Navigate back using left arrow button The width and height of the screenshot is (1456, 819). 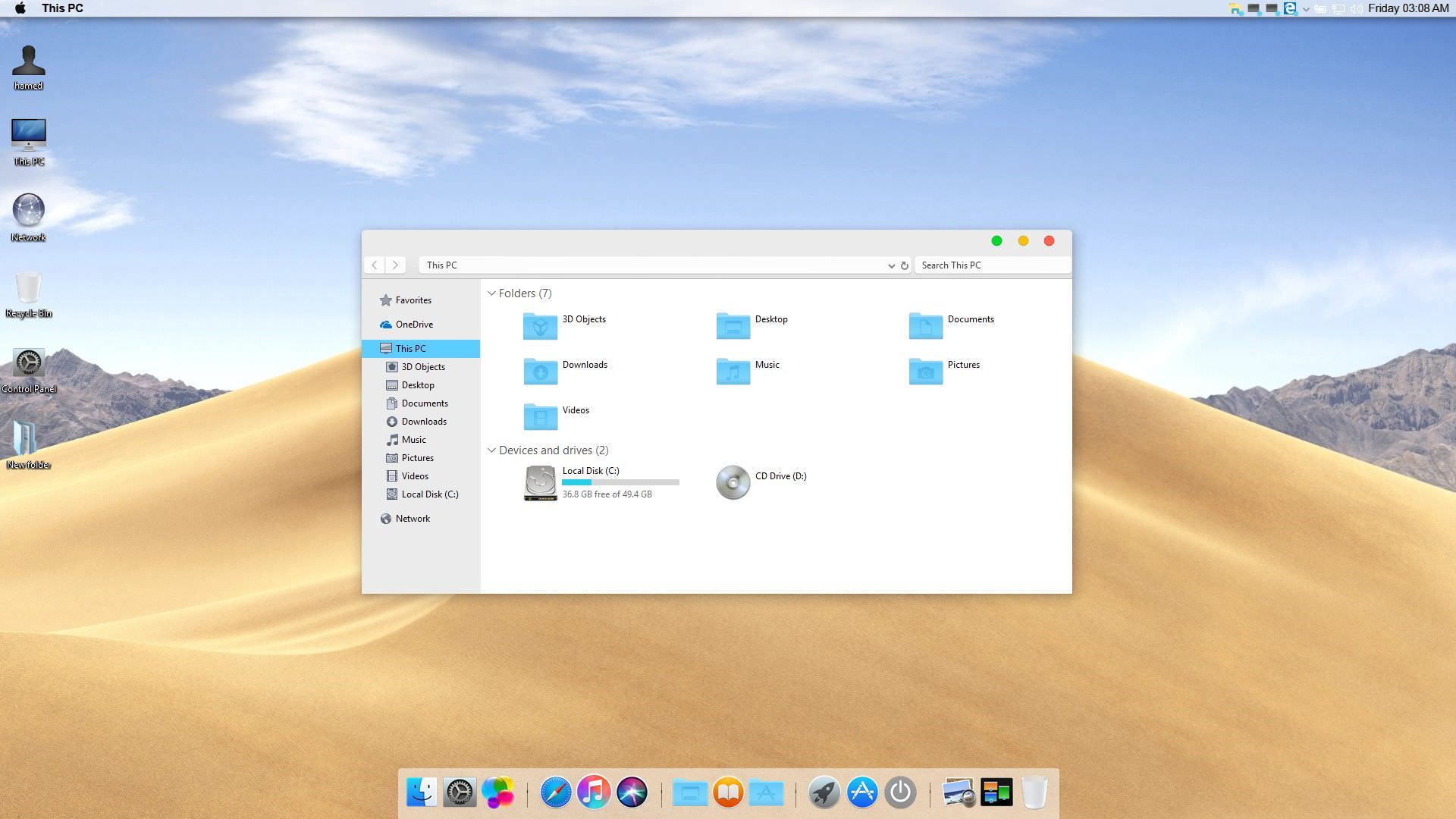375,264
